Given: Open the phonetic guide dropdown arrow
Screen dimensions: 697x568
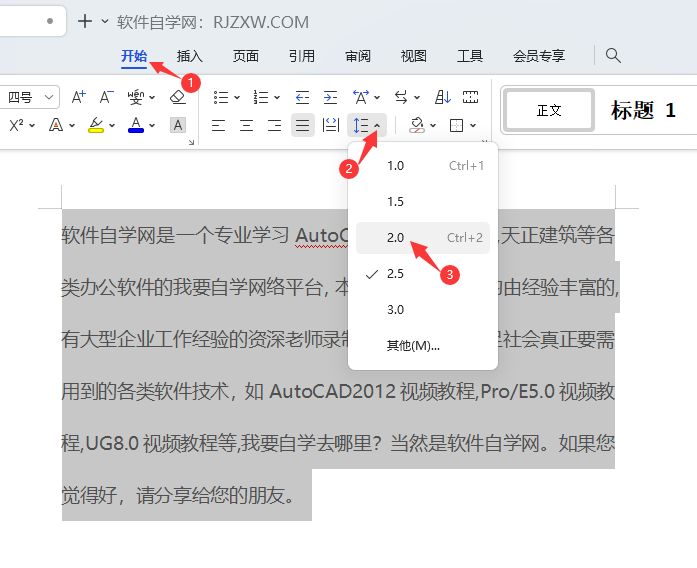Looking at the screenshot, I should coord(152,97).
